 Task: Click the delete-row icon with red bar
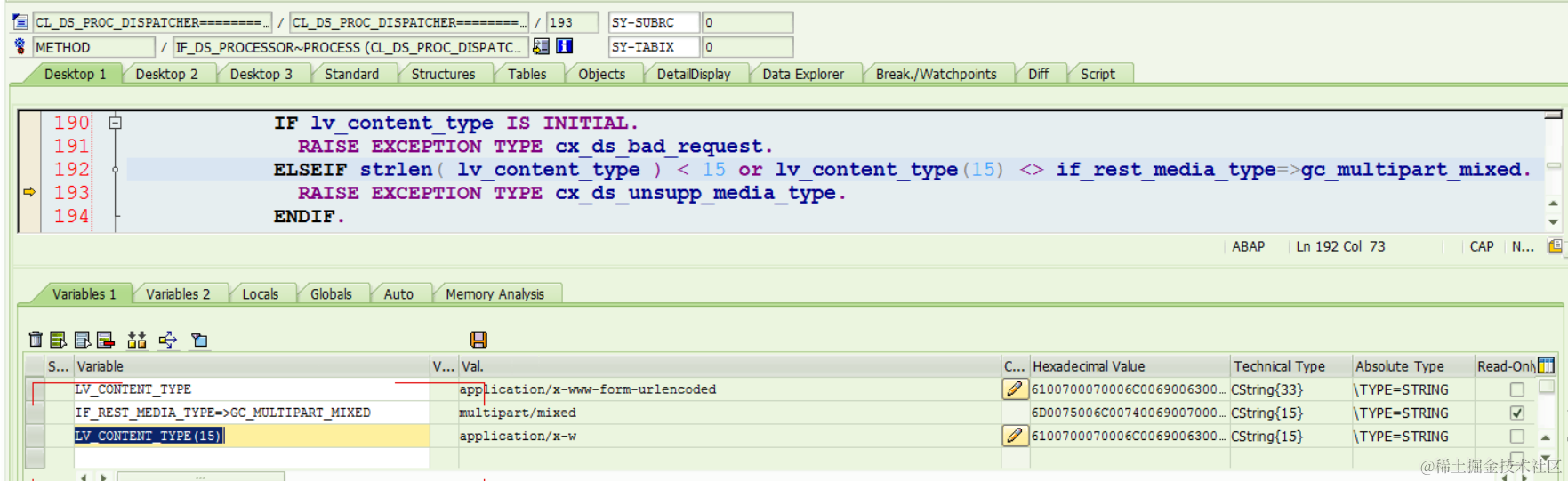[106, 340]
